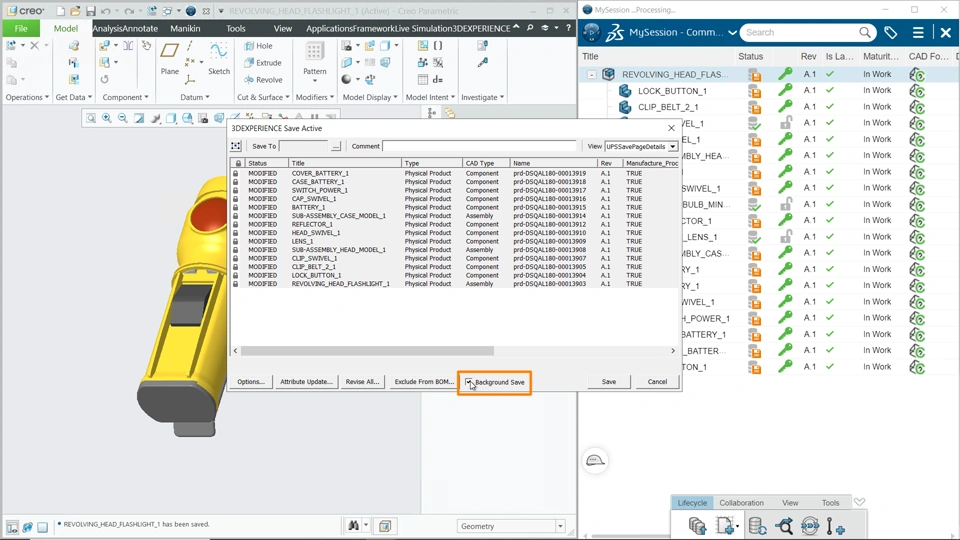This screenshot has width=960, height=540.
Task: Collapse the REVOLVING_HEAD_FLAS tree node
Action: point(591,75)
